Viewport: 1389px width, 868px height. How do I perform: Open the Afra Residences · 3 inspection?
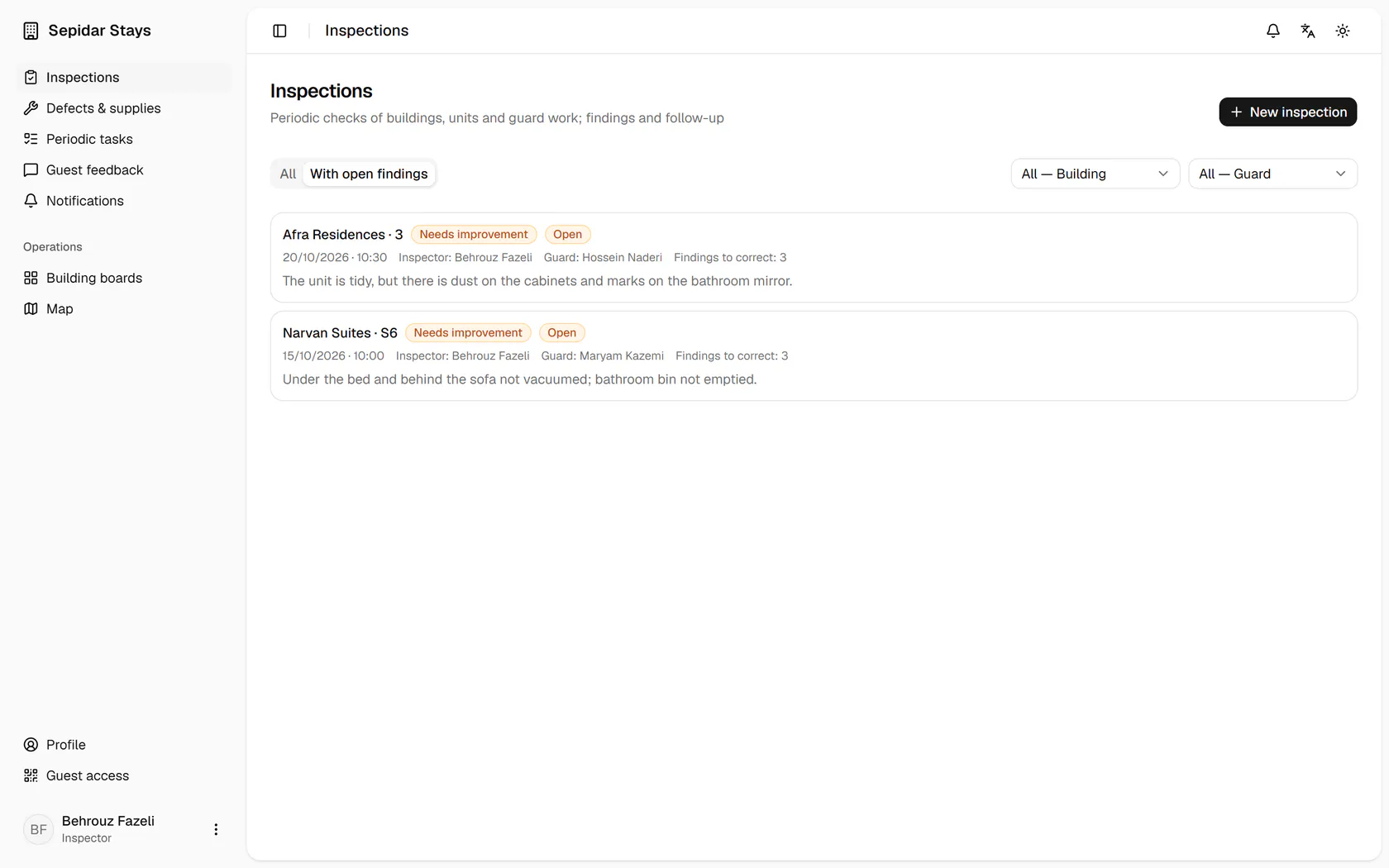(x=814, y=257)
